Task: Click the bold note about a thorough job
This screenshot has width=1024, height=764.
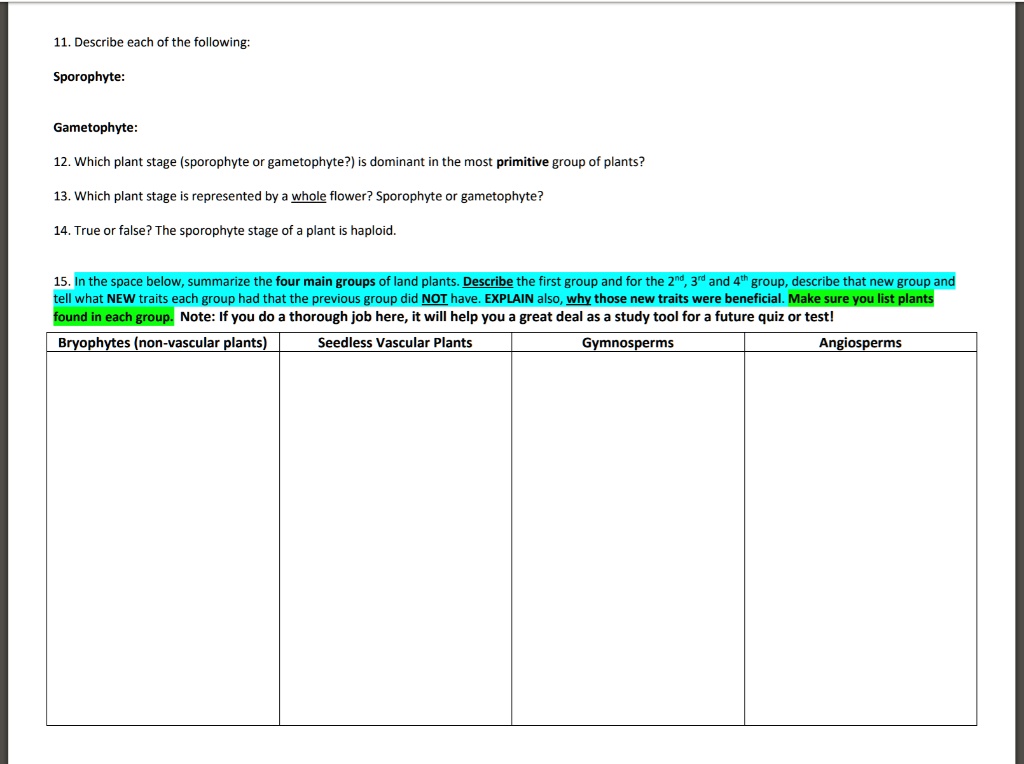Action: pos(507,317)
